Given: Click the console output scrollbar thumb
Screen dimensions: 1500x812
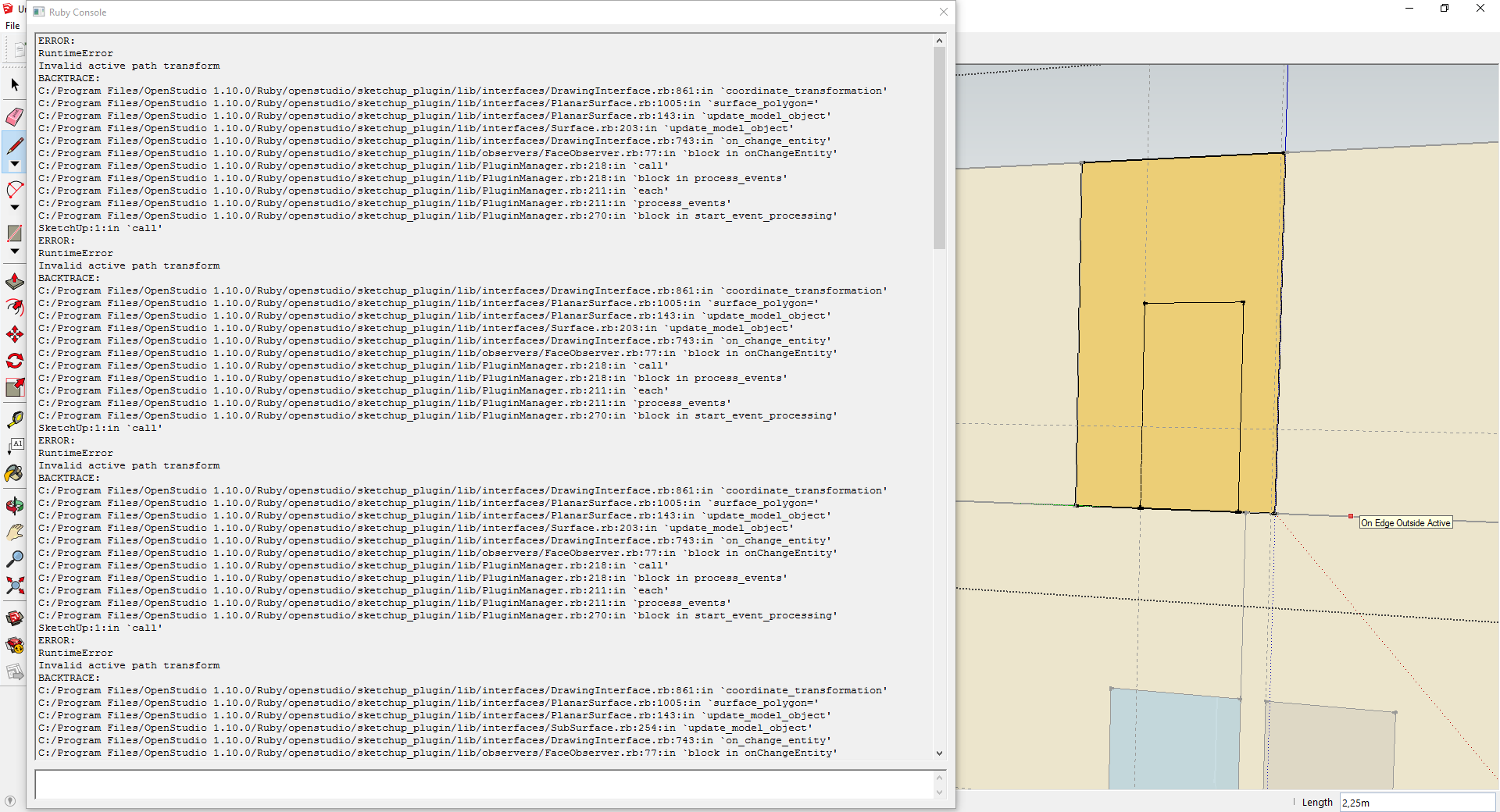Looking at the screenshot, I should pos(939,148).
